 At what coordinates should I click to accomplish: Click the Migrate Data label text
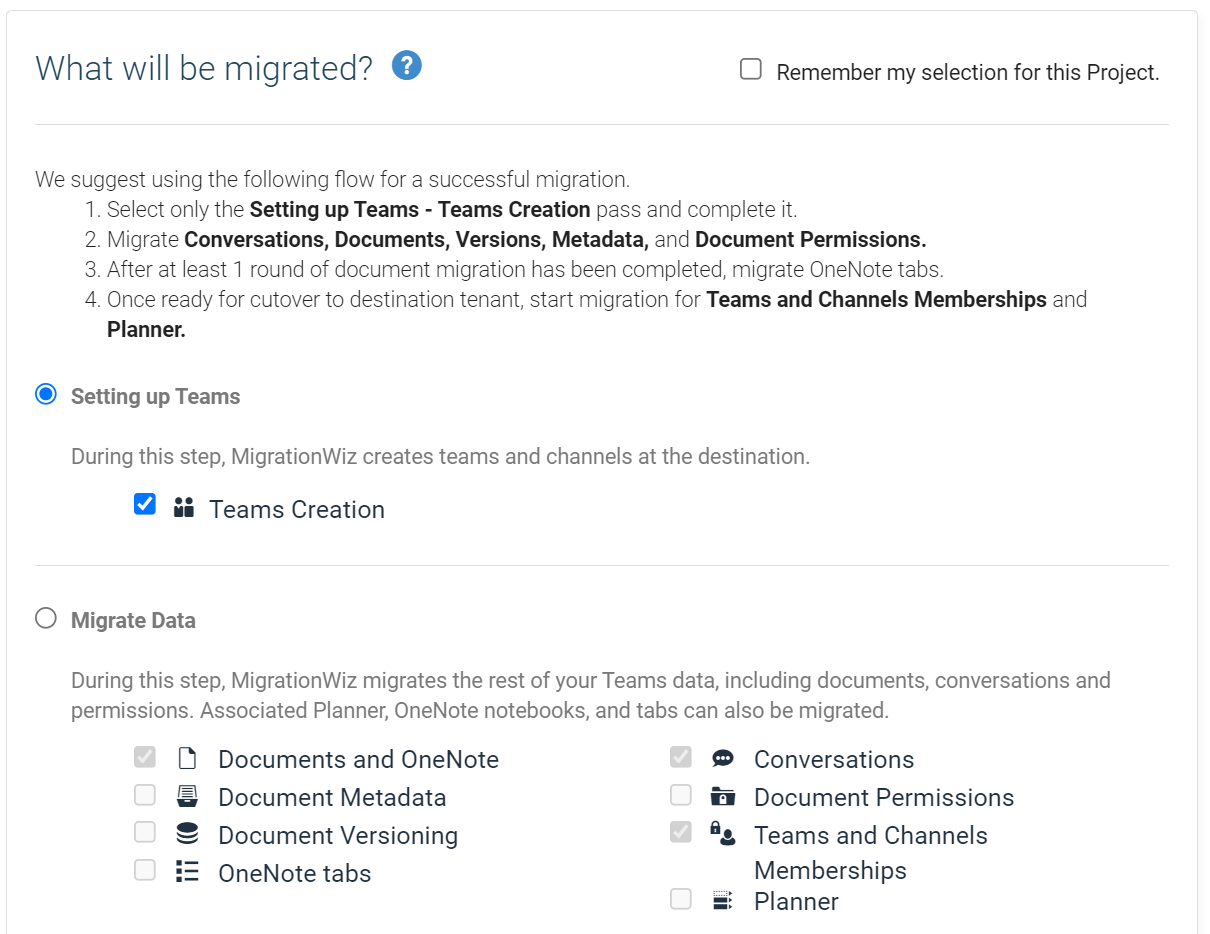pyautogui.click(x=133, y=620)
